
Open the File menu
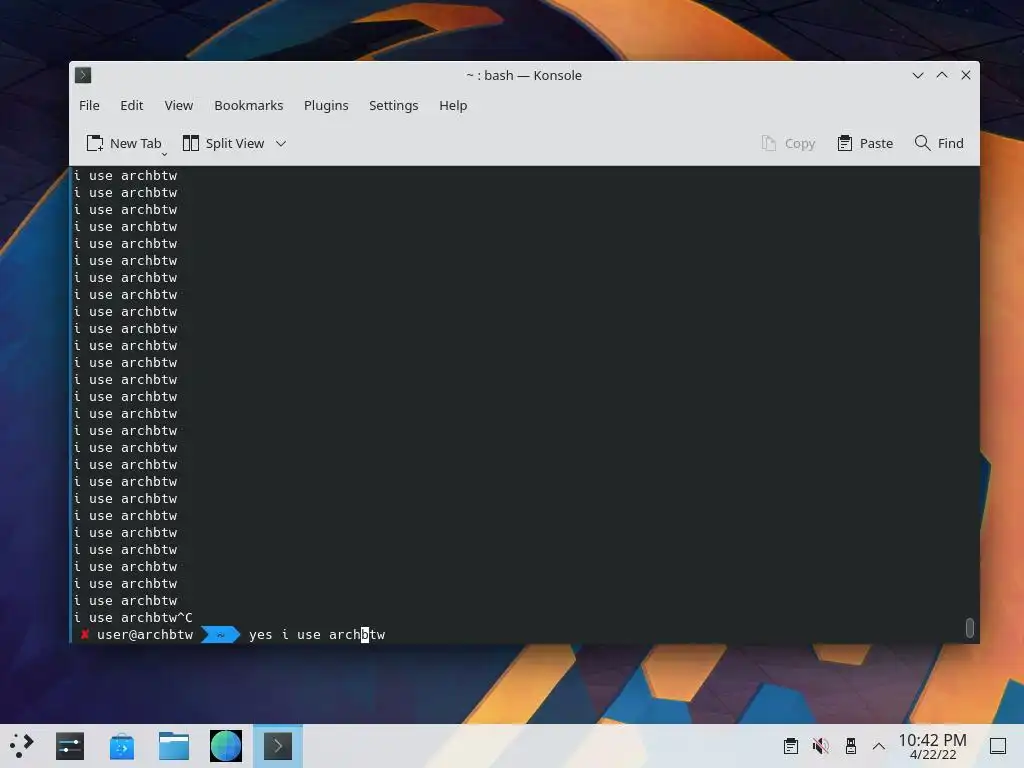click(89, 105)
